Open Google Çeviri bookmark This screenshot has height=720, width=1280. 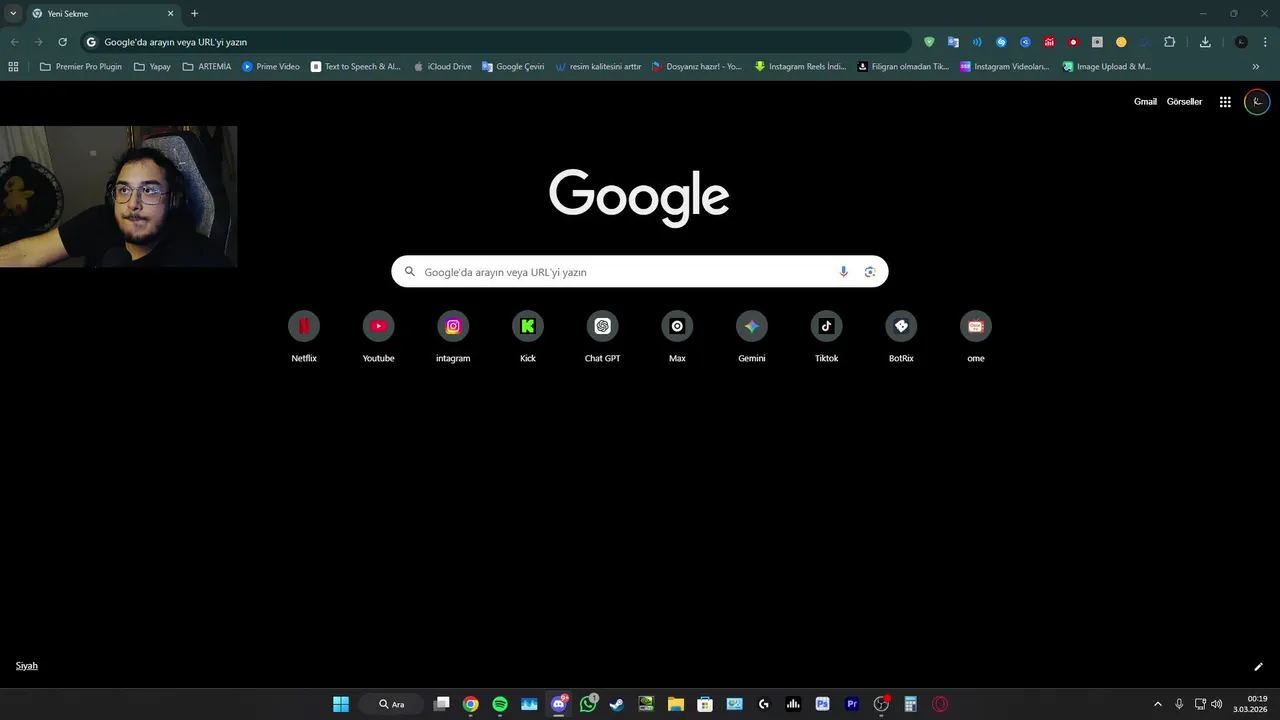point(513,67)
